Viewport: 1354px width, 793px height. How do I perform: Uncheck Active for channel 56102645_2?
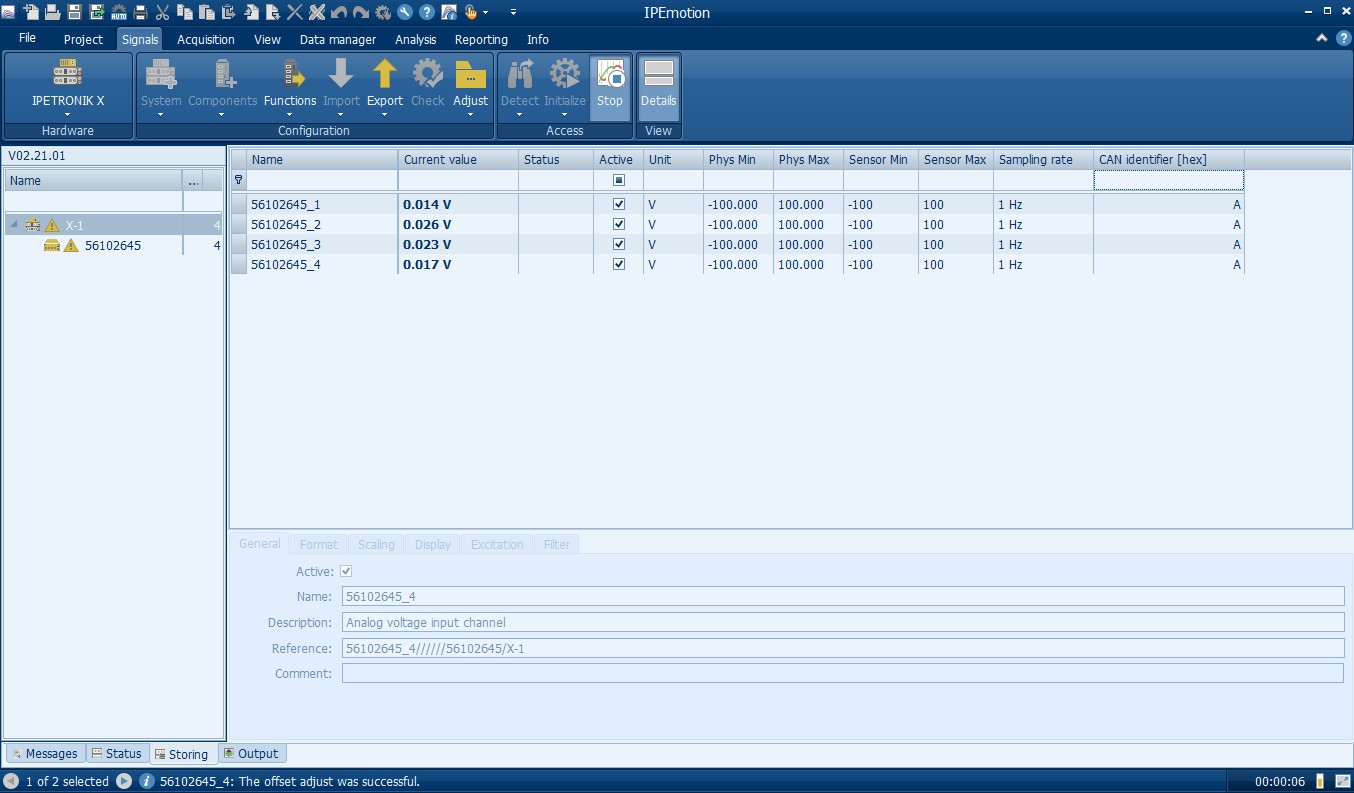[619, 224]
